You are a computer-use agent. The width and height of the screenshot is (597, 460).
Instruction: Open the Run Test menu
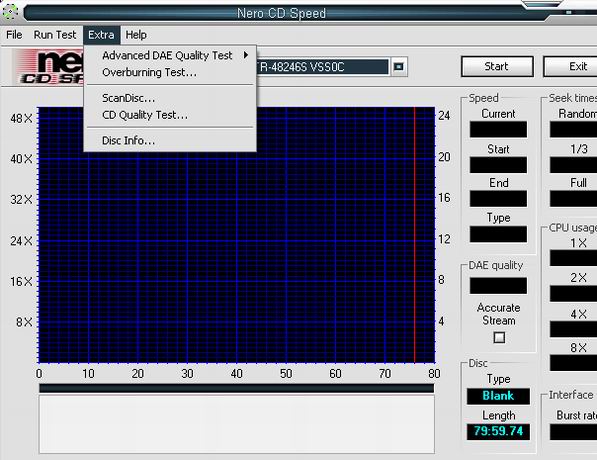55,35
